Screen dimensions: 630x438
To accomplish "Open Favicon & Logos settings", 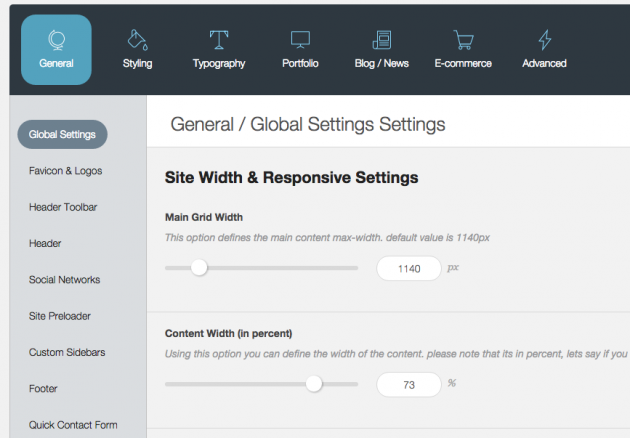I will [x=65, y=171].
